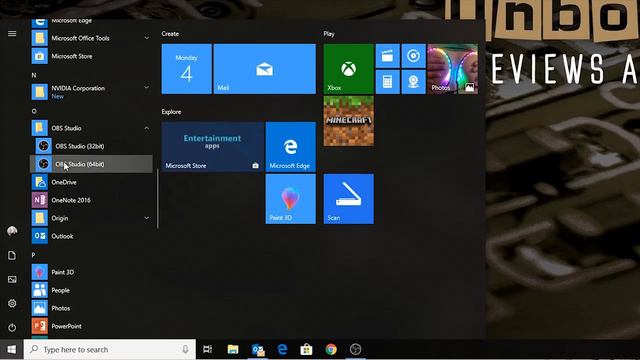The image size is (640, 360).
Task: Open Settings gear in Start sidebar
Action: 12,303
